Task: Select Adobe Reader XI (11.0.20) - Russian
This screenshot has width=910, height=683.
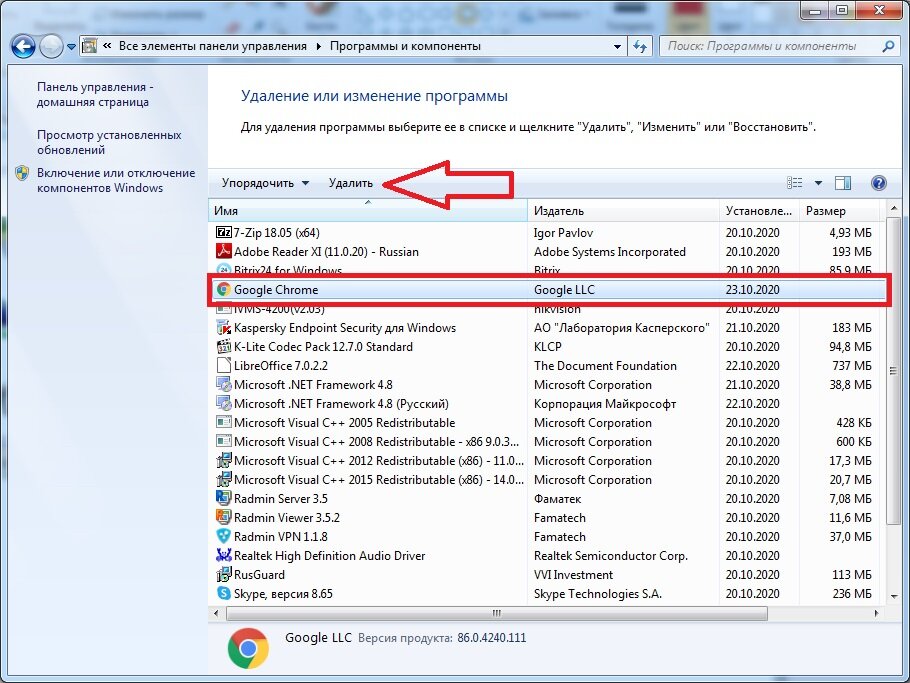Action: (326, 252)
